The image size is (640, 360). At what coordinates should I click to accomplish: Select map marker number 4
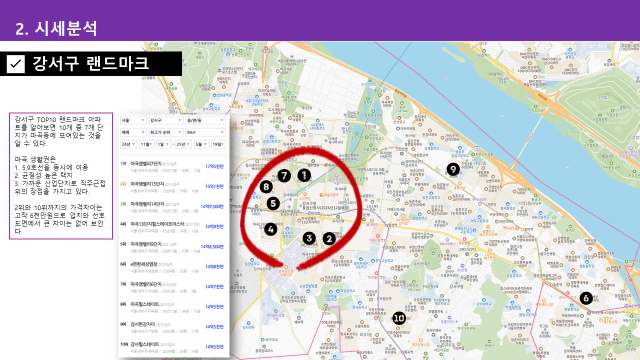[270, 229]
